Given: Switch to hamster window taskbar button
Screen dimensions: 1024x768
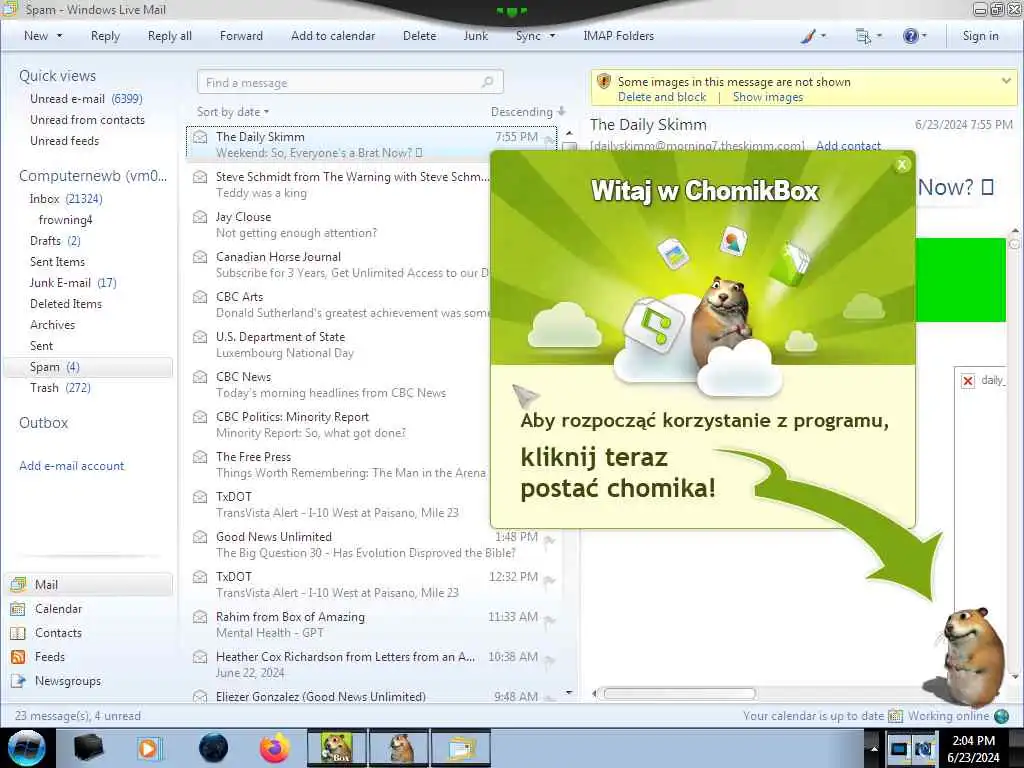Looking at the screenshot, I should [399, 748].
